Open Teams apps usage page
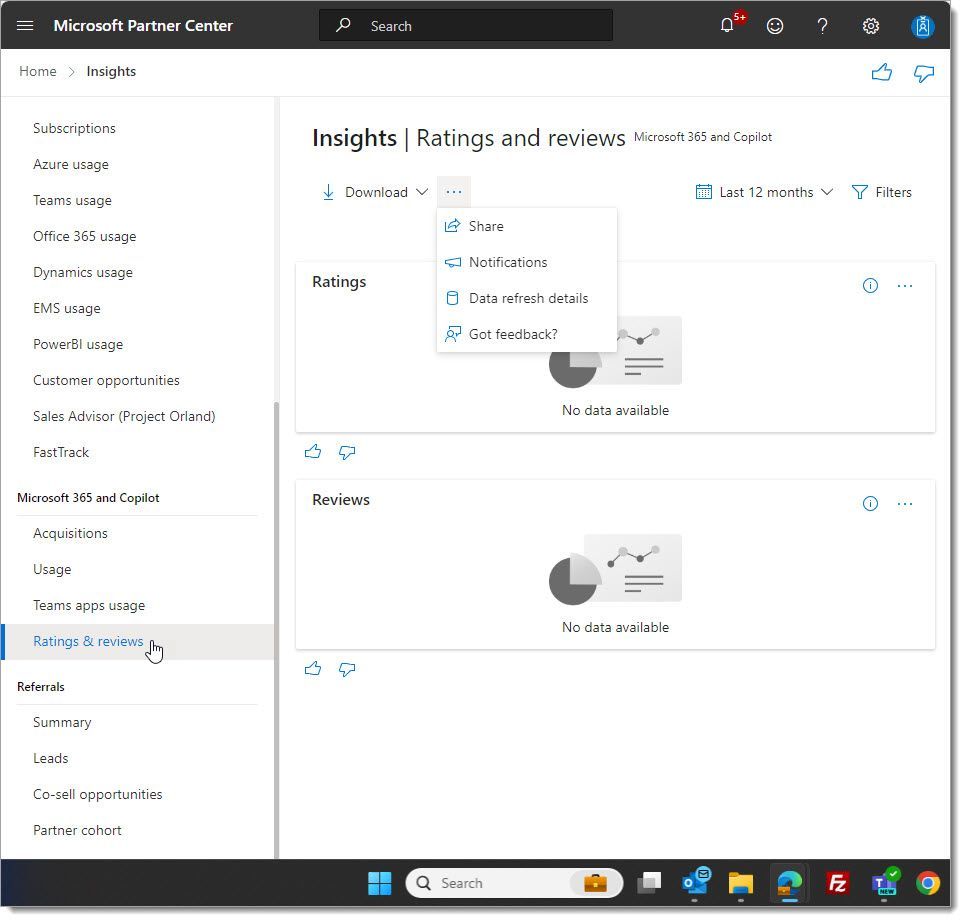Screen dimensions: 965x921 pyautogui.click(x=89, y=605)
